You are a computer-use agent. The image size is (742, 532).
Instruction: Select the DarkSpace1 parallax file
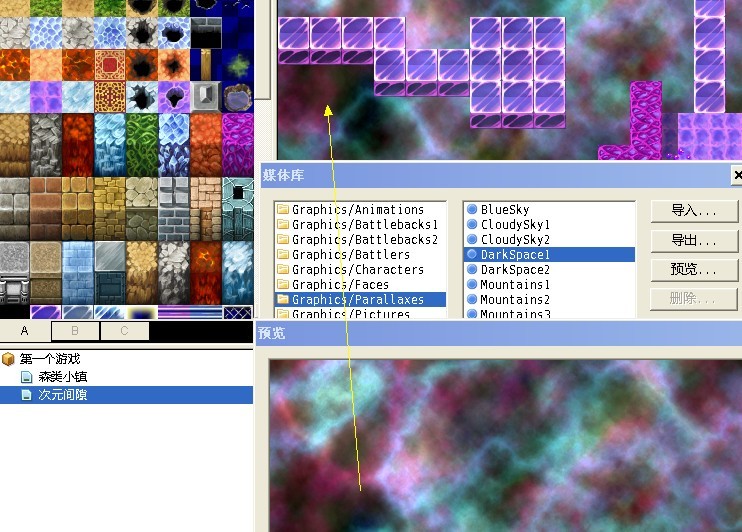(549, 255)
